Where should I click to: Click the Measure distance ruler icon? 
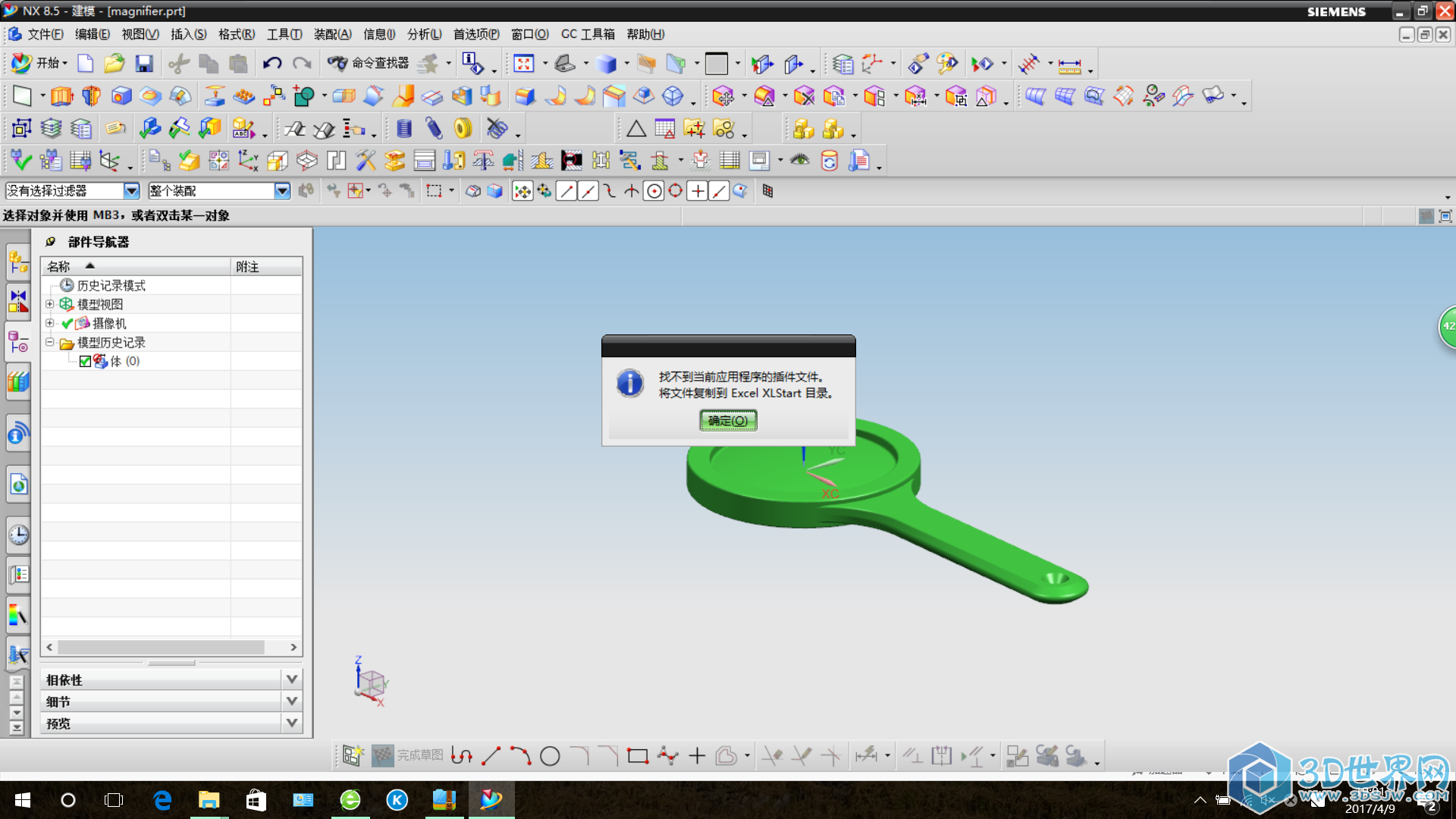click(1070, 65)
